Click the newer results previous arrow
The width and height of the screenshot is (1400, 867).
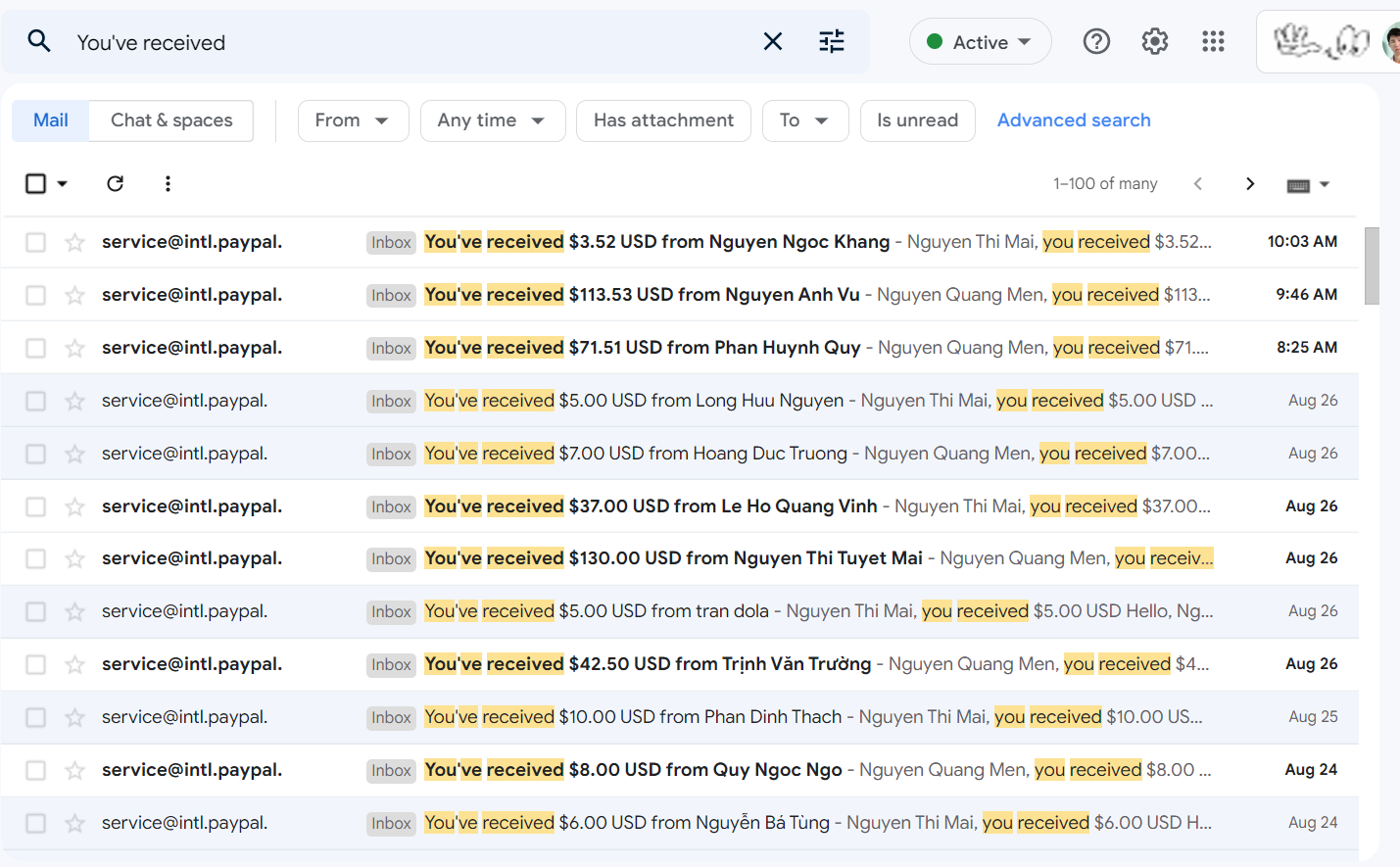pyautogui.click(x=1197, y=183)
